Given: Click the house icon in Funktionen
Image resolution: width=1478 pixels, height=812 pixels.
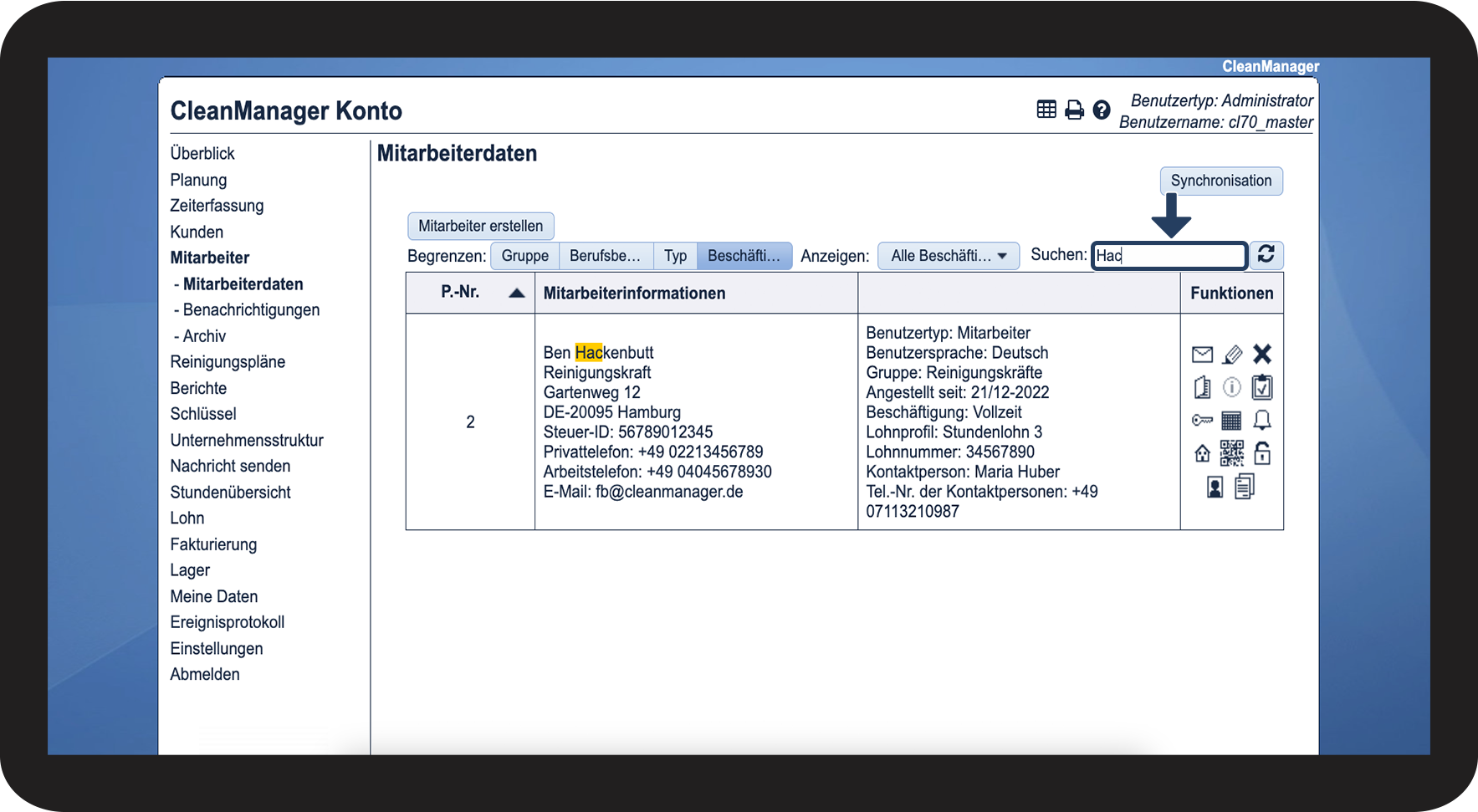Looking at the screenshot, I should pyautogui.click(x=1202, y=453).
